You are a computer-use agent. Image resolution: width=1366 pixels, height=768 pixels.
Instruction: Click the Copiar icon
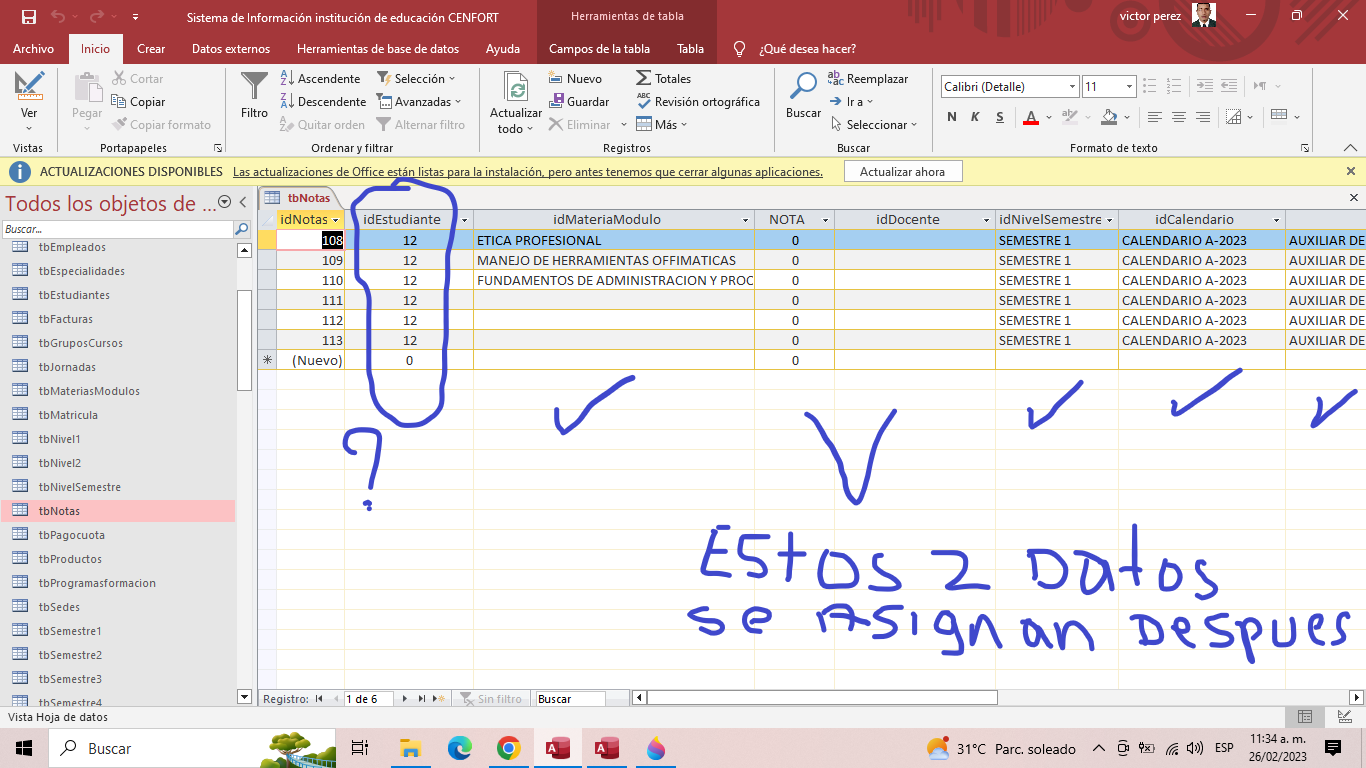click(138, 101)
